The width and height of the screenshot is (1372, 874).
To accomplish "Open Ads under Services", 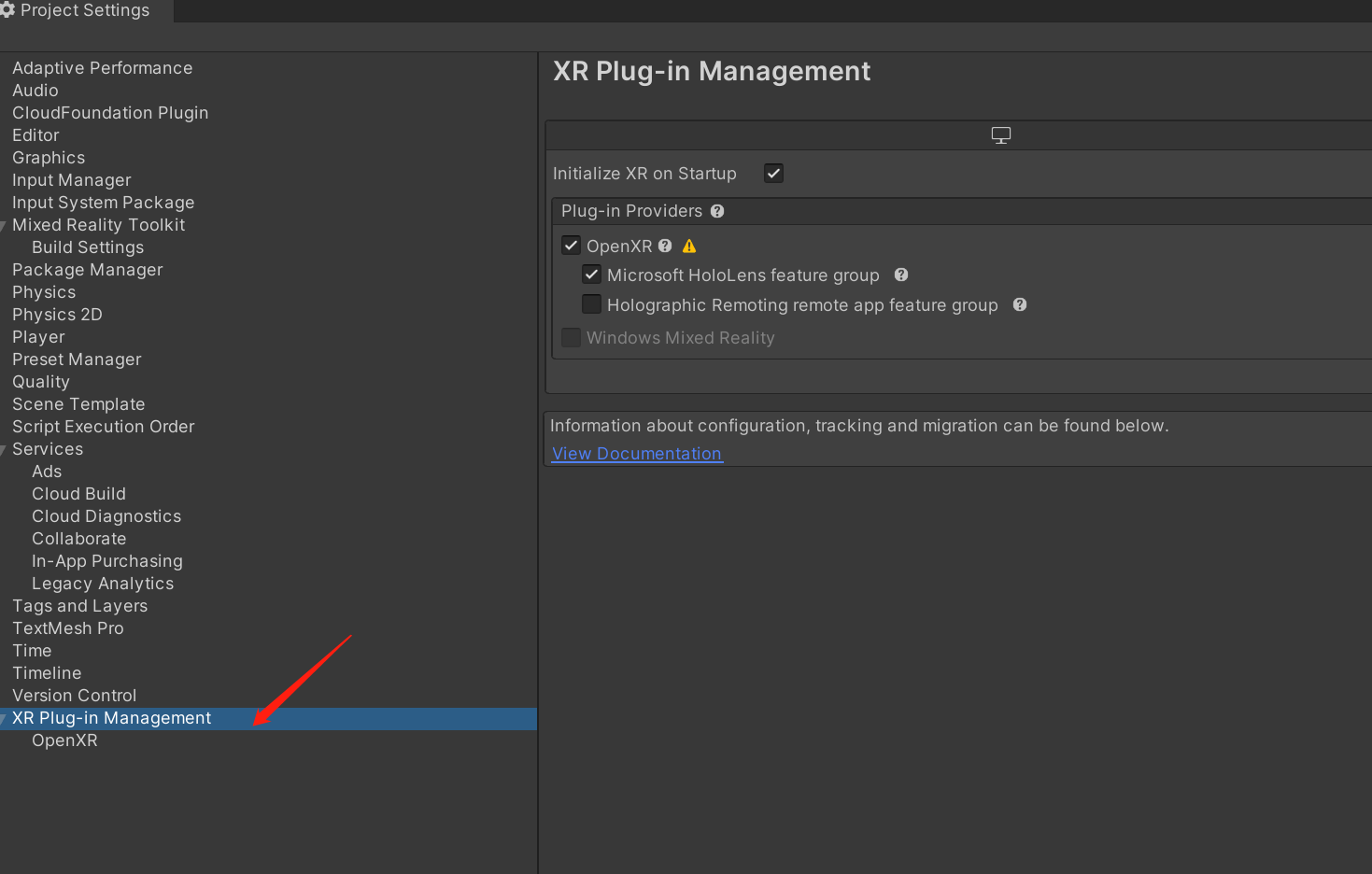I will 47,472.
